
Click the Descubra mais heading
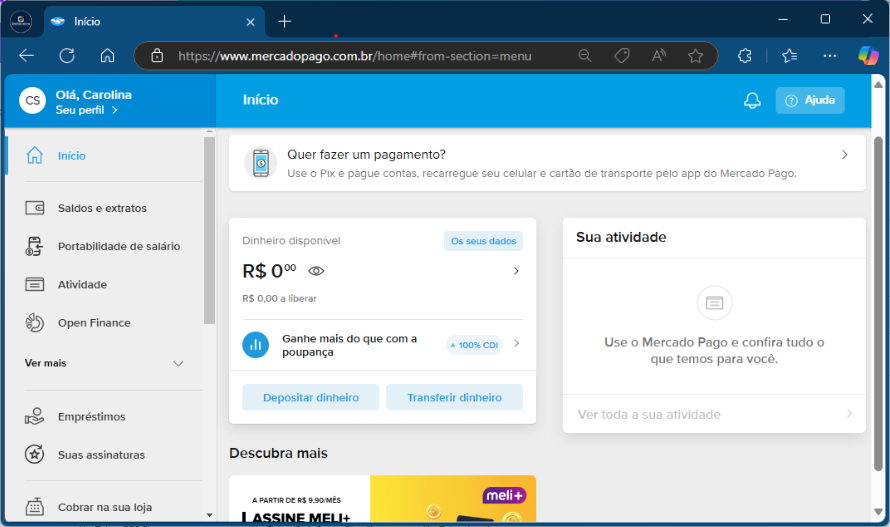[278, 453]
